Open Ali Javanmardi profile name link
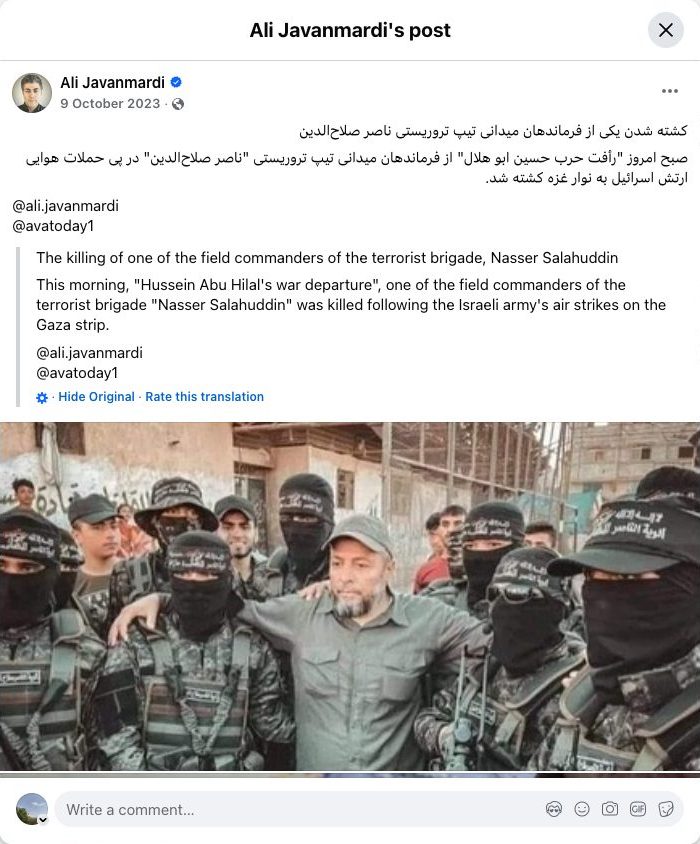The image size is (700, 844). 113,82
